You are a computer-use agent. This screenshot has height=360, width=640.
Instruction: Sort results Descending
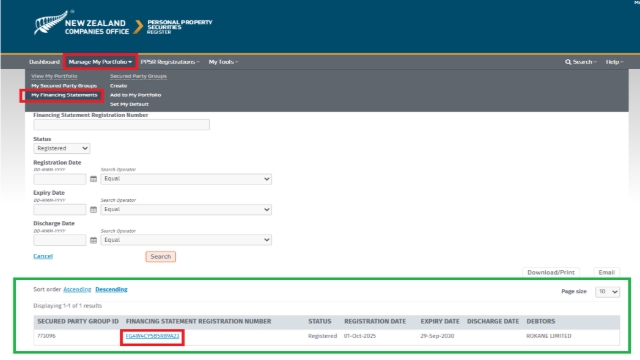[111, 289]
